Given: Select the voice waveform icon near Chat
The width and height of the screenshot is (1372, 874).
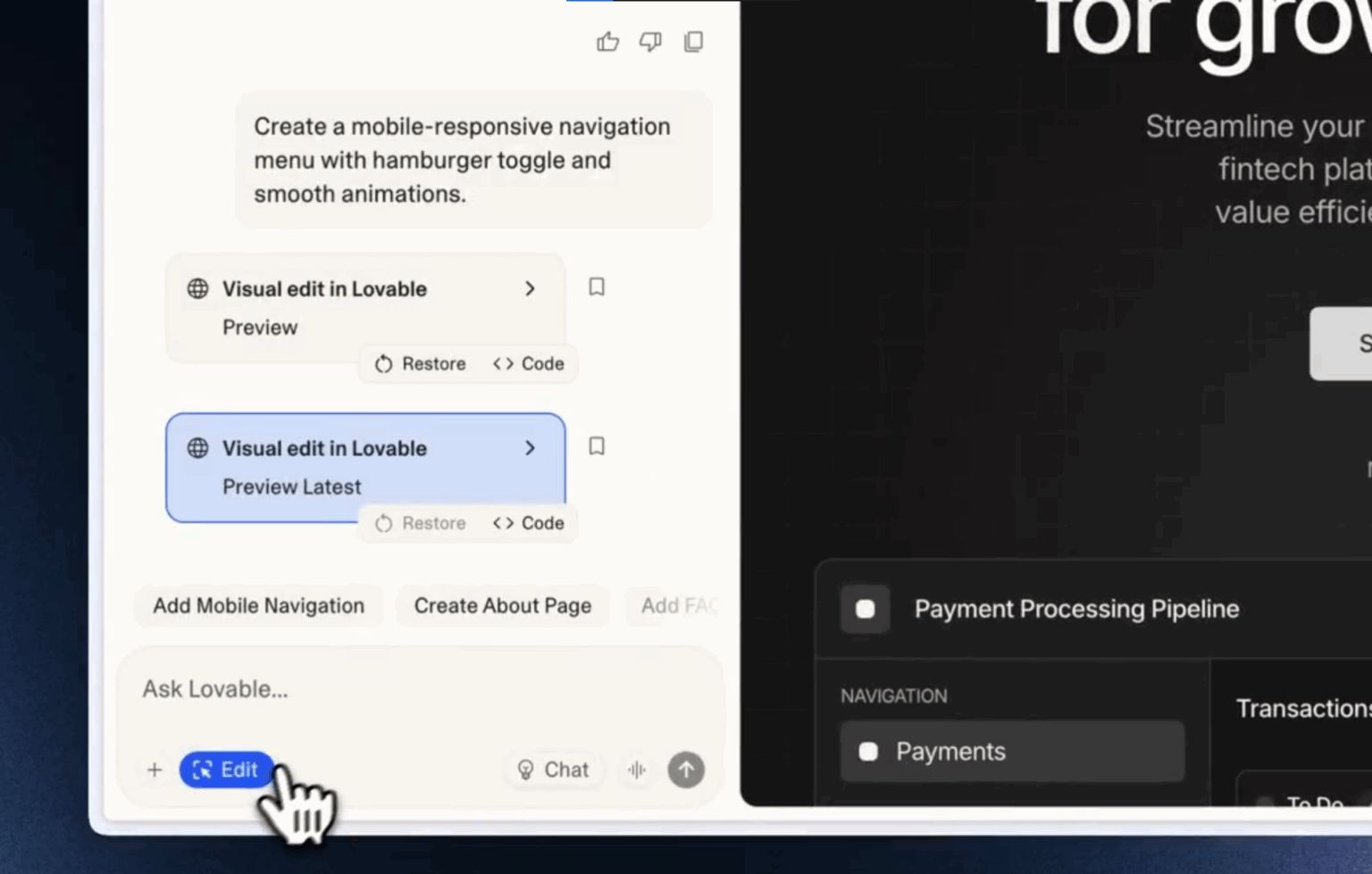Looking at the screenshot, I should pos(636,769).
